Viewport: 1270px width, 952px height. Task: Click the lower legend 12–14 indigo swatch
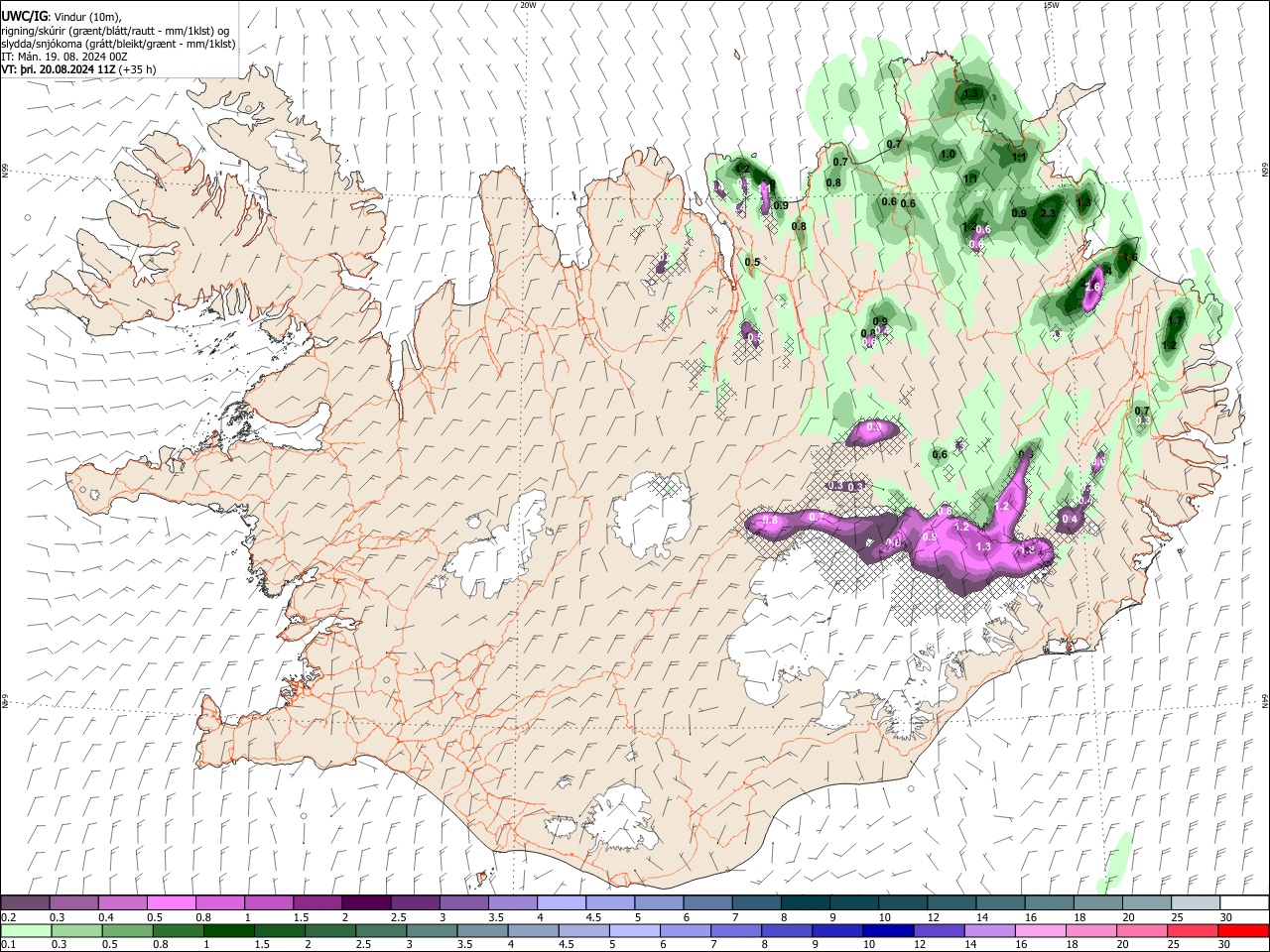(939, 930)
